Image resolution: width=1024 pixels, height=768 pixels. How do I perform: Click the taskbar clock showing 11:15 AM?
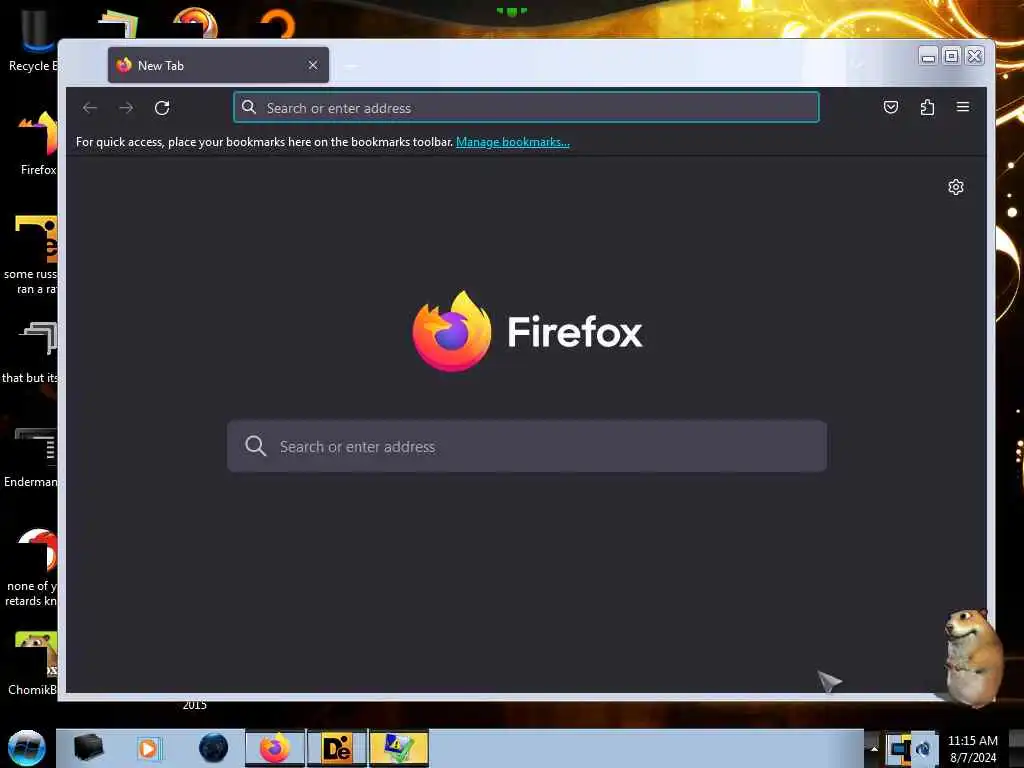tap(972, 749)
